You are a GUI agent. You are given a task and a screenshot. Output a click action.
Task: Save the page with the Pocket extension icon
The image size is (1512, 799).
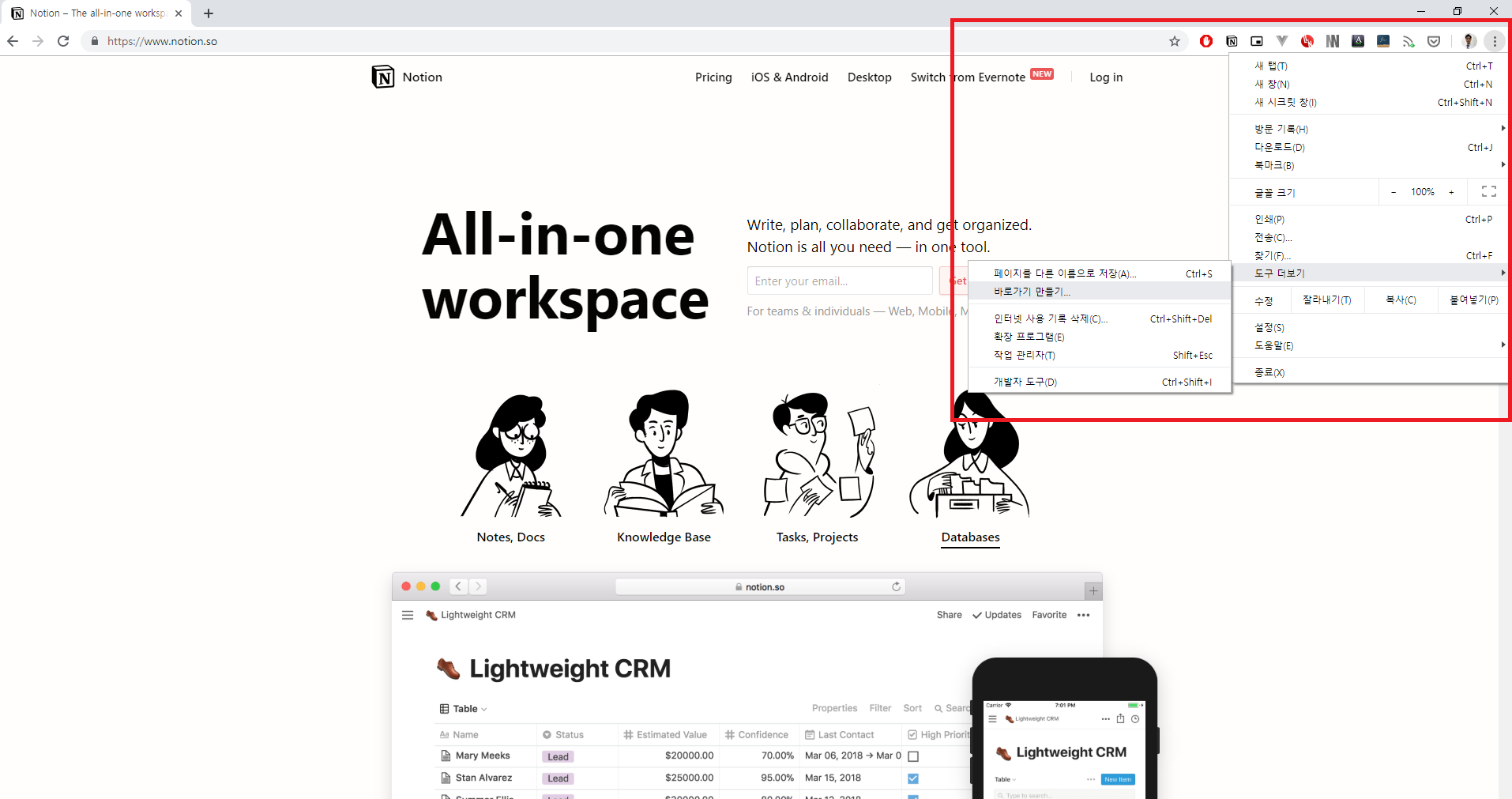[1434, 41]
